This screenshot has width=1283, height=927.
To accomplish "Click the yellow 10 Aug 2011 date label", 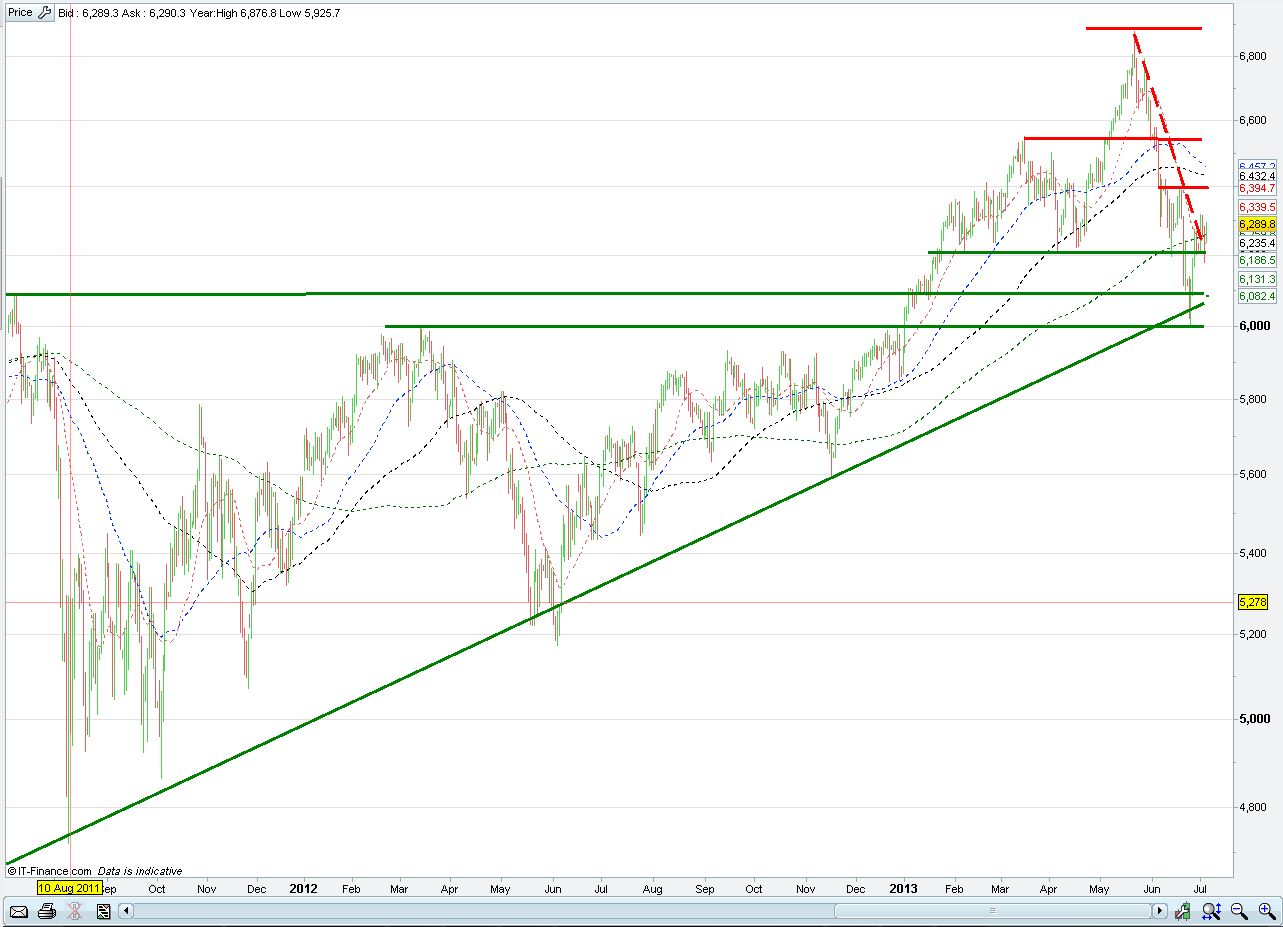I will [x=69, y=887].
